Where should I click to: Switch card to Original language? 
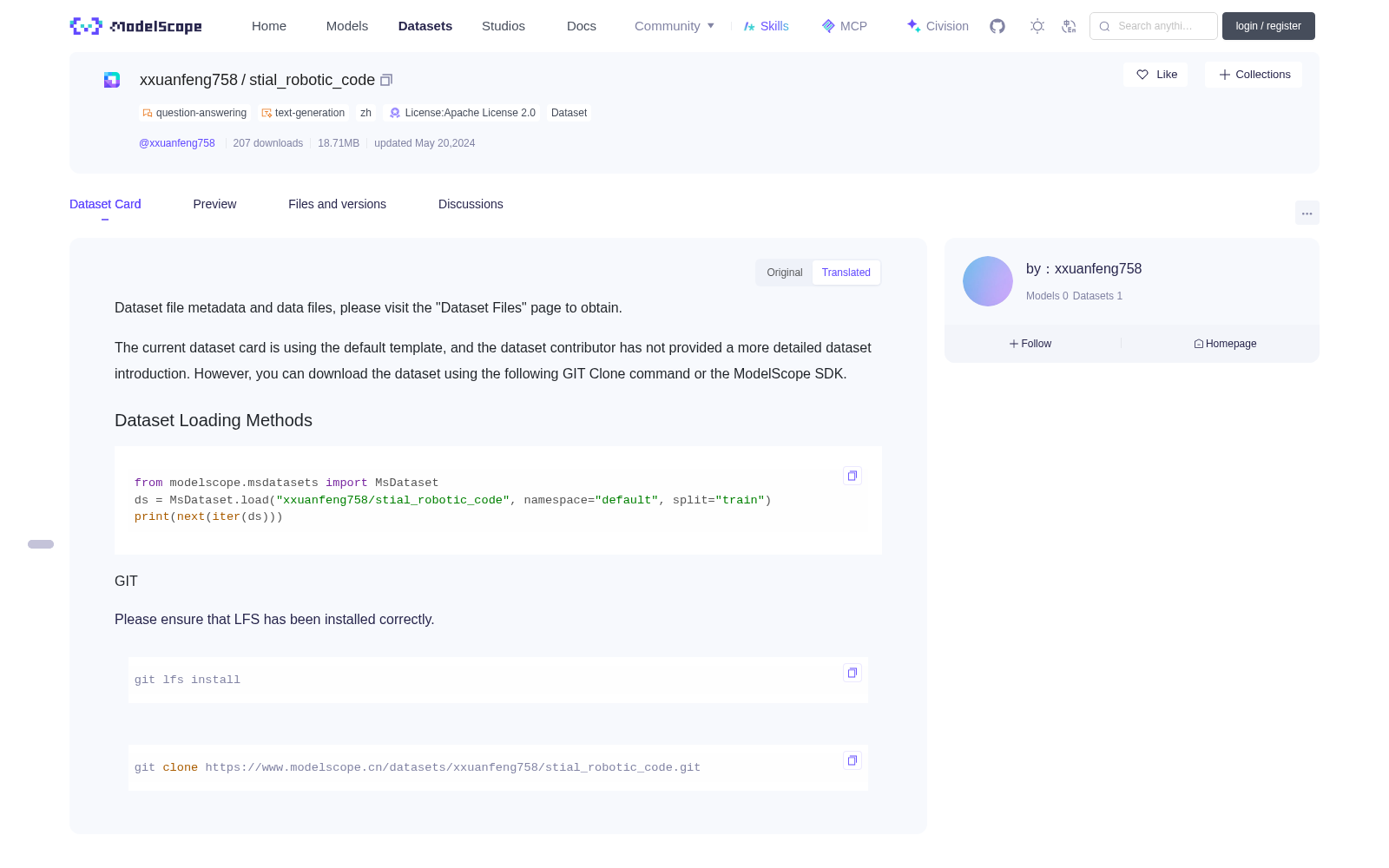click(x=785, y=273)
